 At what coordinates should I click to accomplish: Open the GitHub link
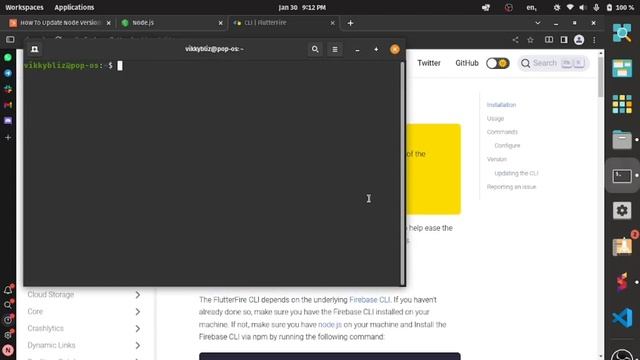click(467, 63)
